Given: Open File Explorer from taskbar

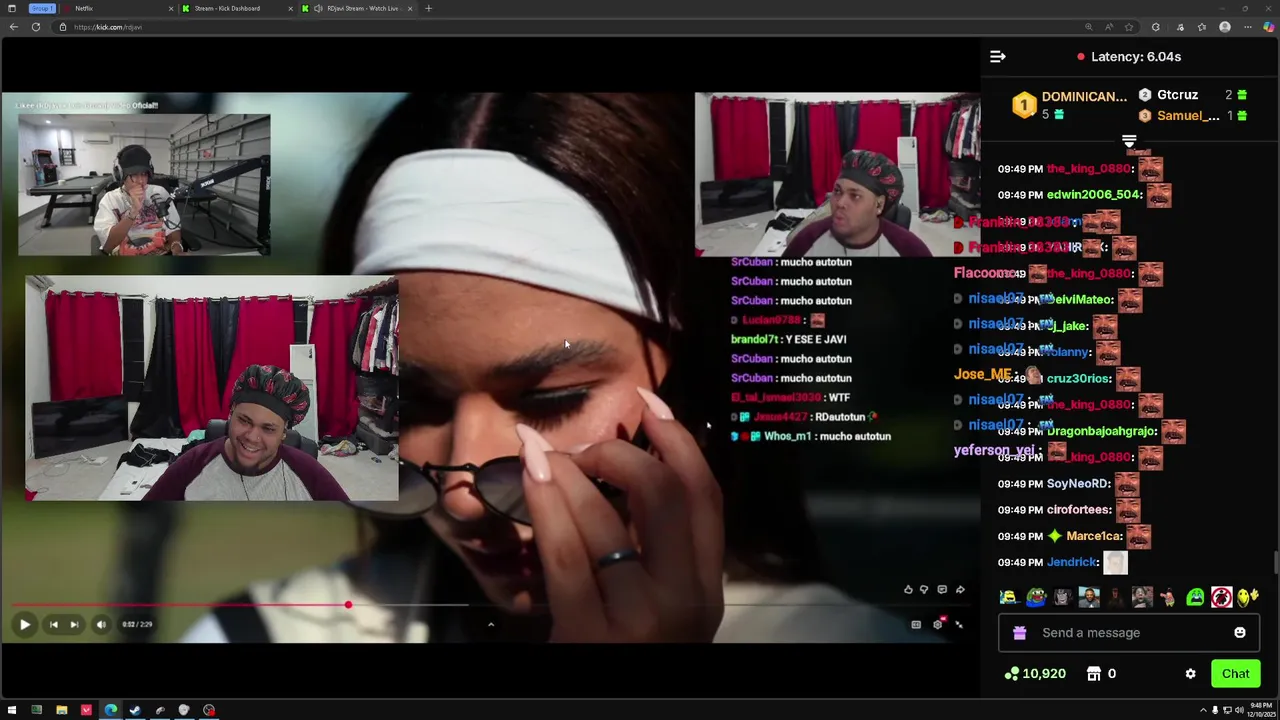Looking at the screenshot, I should point(61,711).
